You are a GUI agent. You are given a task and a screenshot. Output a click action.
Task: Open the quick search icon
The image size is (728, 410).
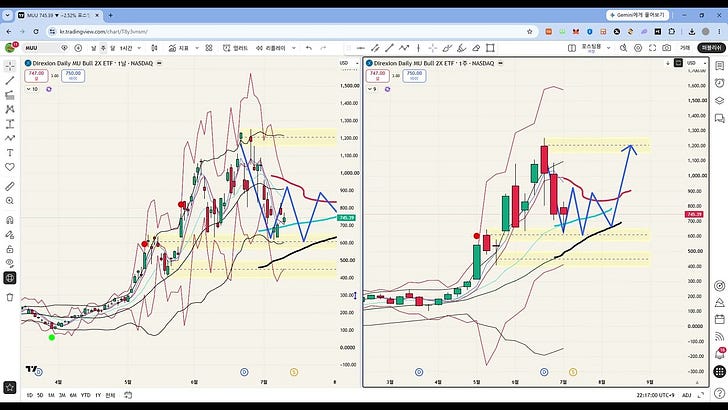click(x=624, y=48)
